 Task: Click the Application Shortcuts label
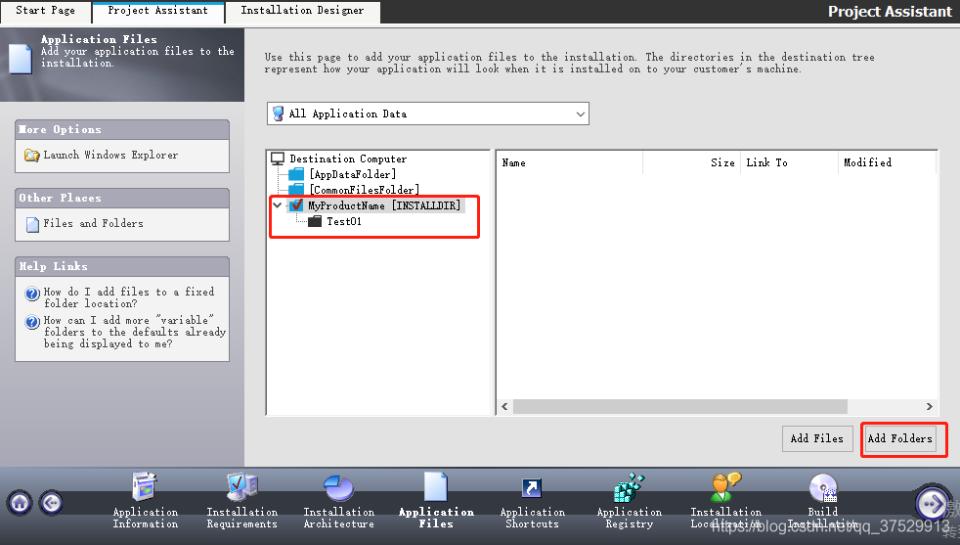[x=532, y=518]
